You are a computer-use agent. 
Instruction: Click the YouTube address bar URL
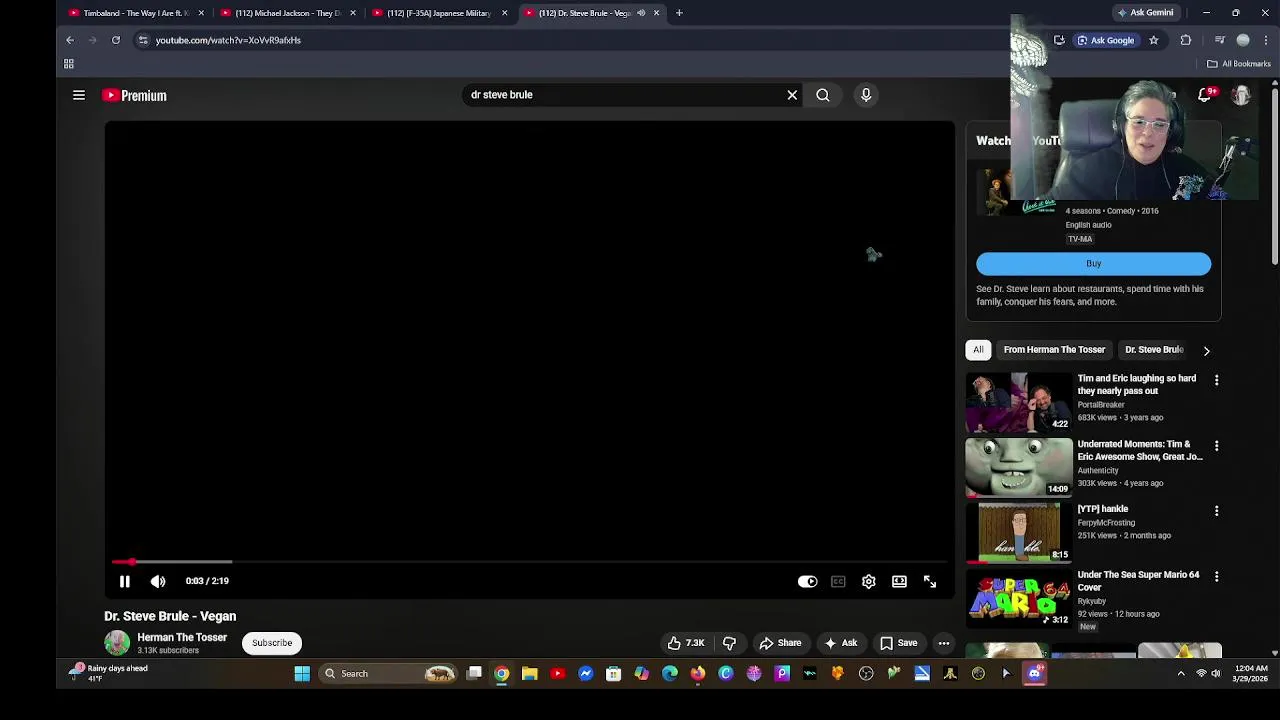[228, 40]
